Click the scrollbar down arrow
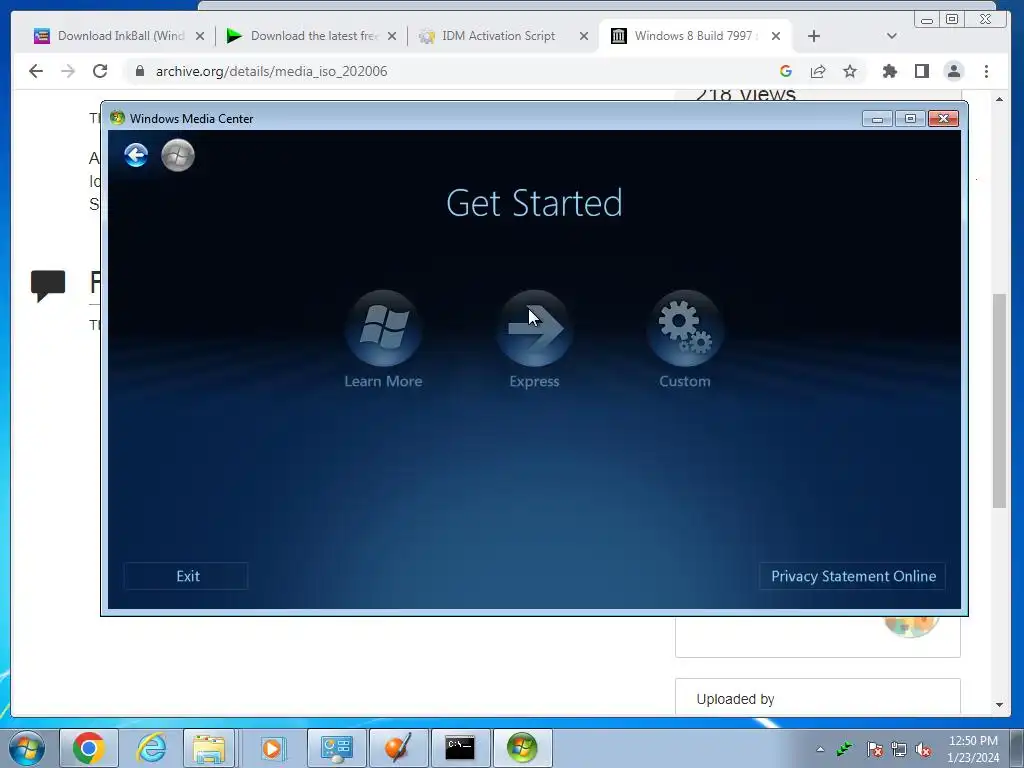1024x768 pixels. [x=999, y=705]
